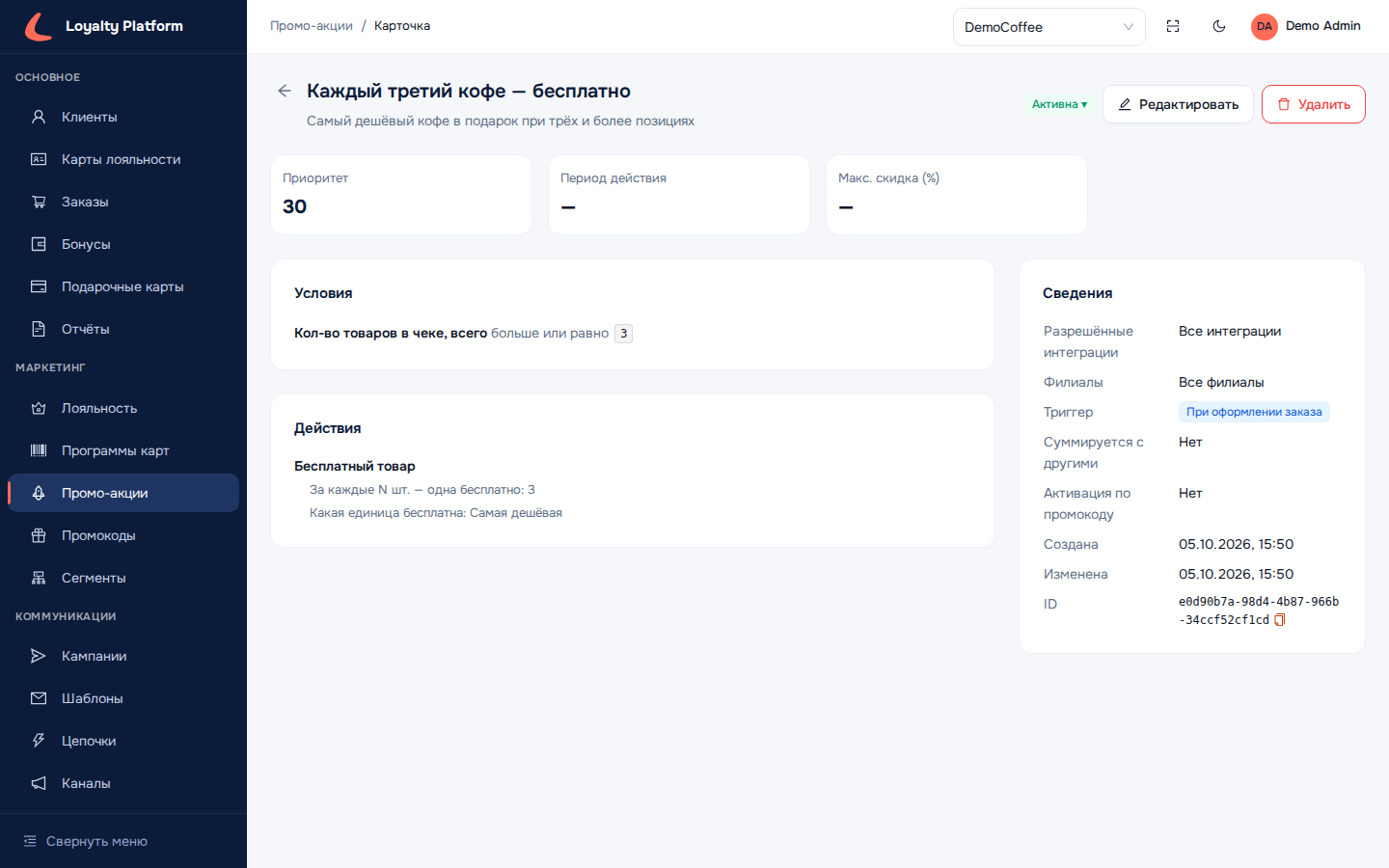Navigate to Сегменты in the sidebar
Viewport: 1389px width, 868px height.
pyautogui.click(x=123, y=578)
